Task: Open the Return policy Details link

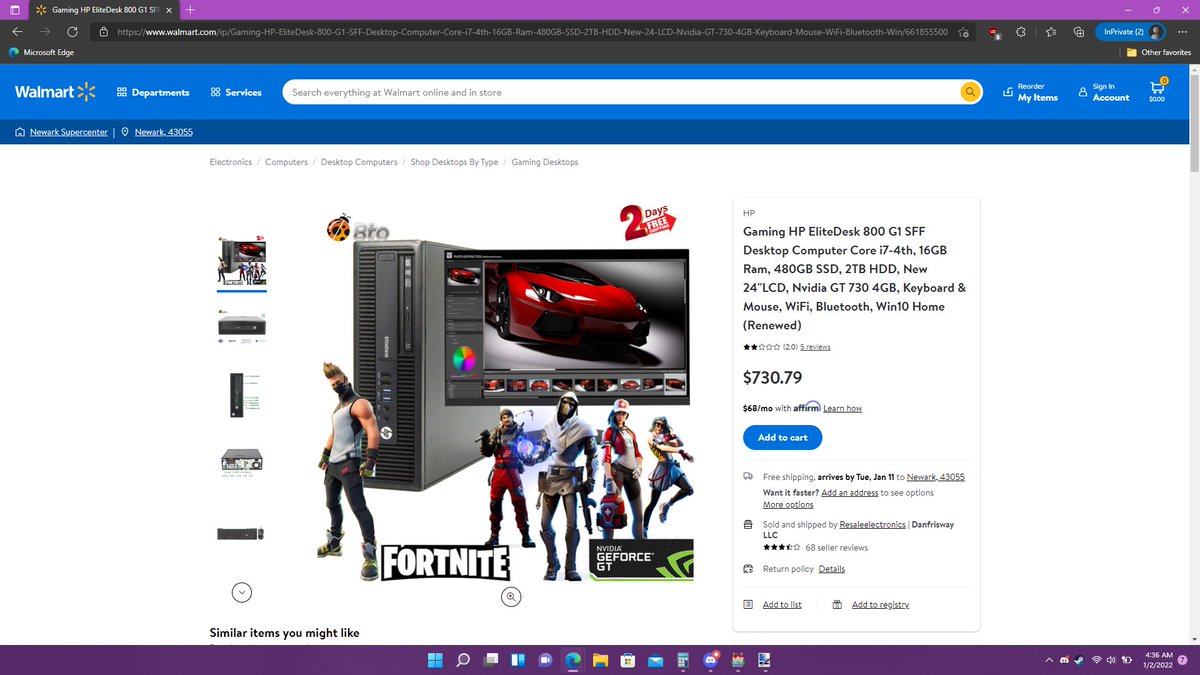Action: [x=832, y=569]
